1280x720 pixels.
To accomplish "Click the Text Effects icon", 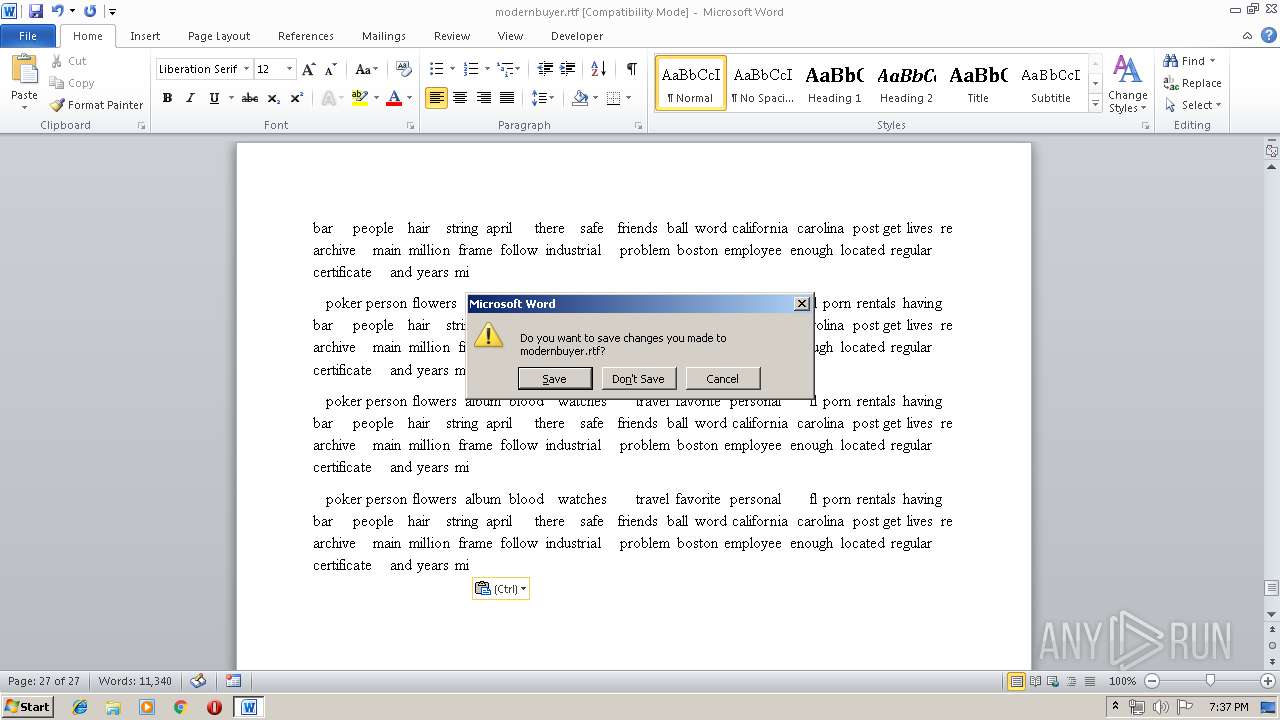I will tap(328, 98).
